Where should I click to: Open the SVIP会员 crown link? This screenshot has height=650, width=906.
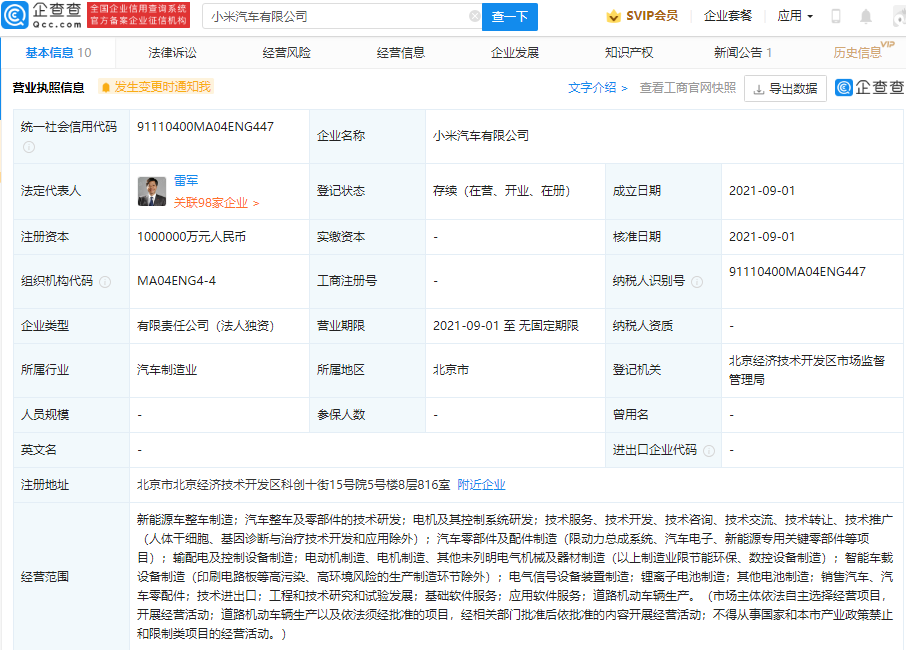[x=642, y=16]
